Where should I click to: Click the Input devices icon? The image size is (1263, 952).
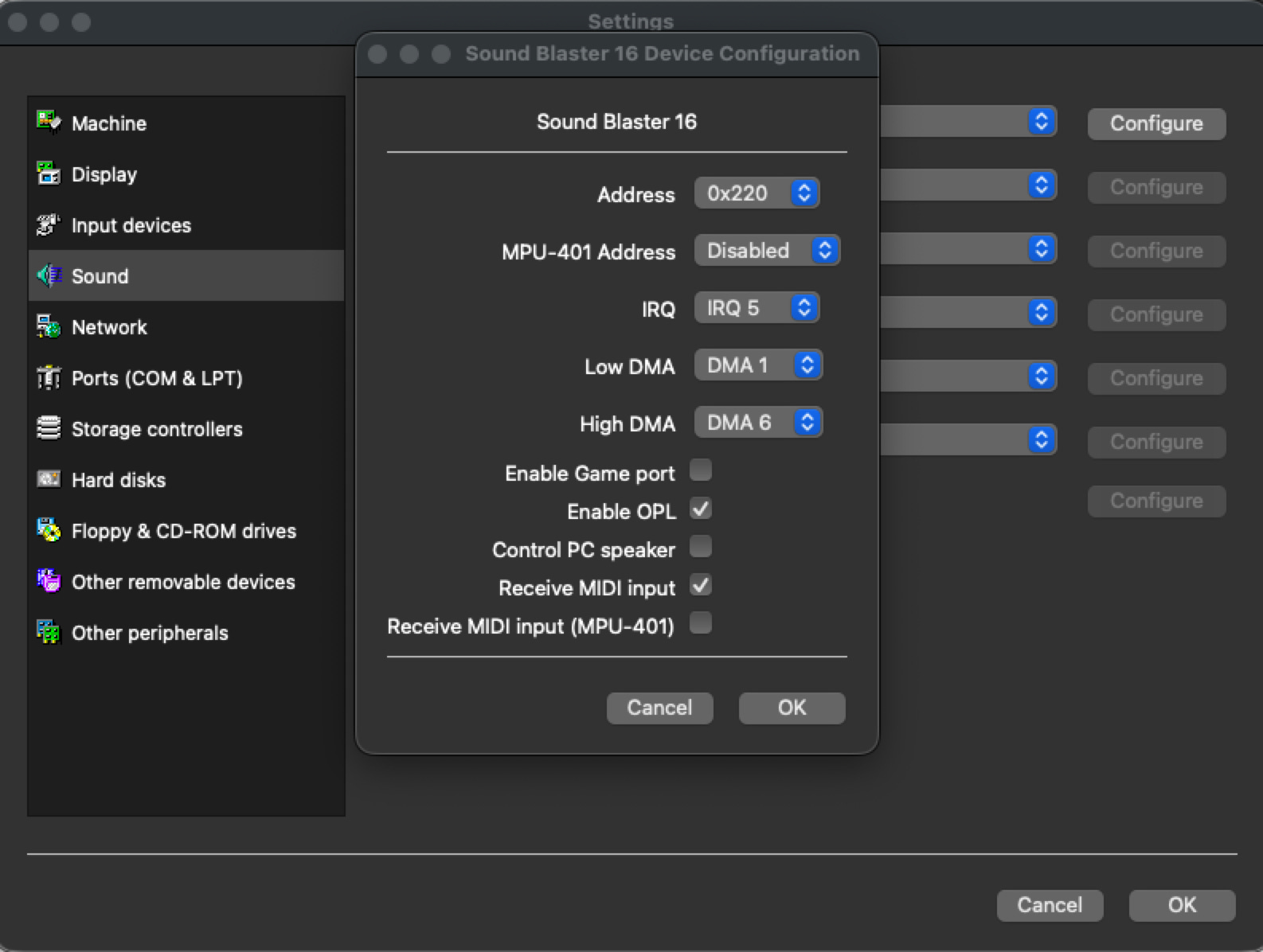(x=49, y=224)
